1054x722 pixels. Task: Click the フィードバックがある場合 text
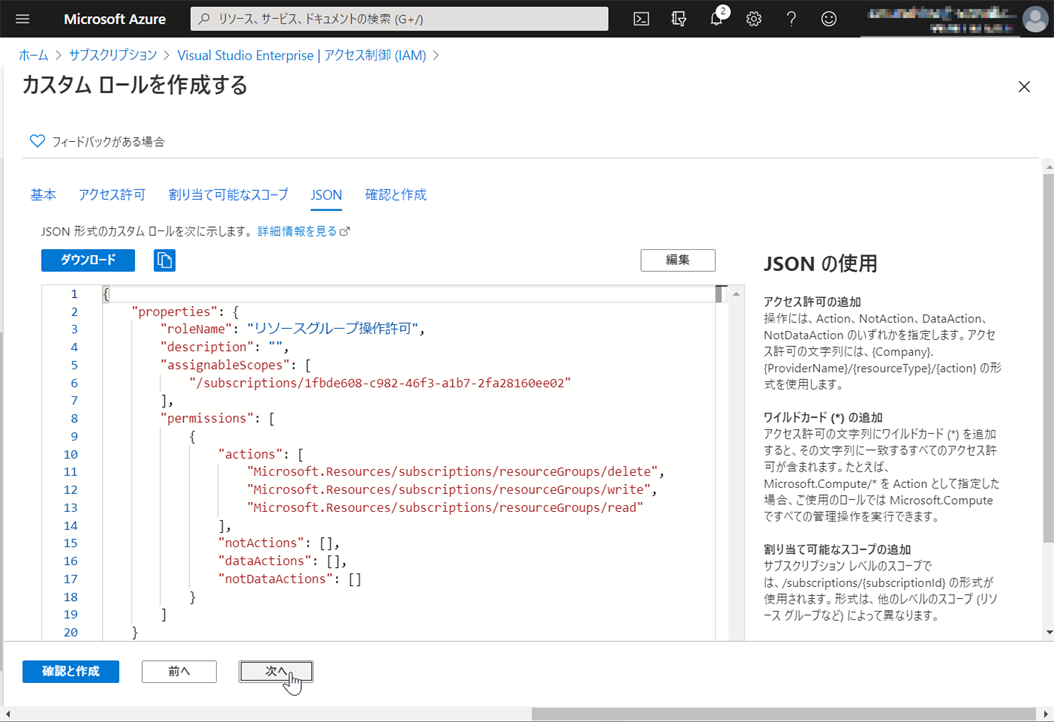108,142
